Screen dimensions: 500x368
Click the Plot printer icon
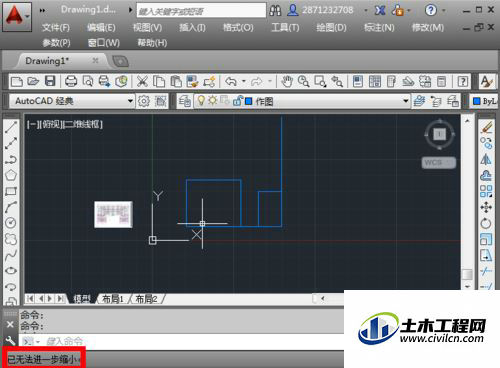[x=71, y=81]
